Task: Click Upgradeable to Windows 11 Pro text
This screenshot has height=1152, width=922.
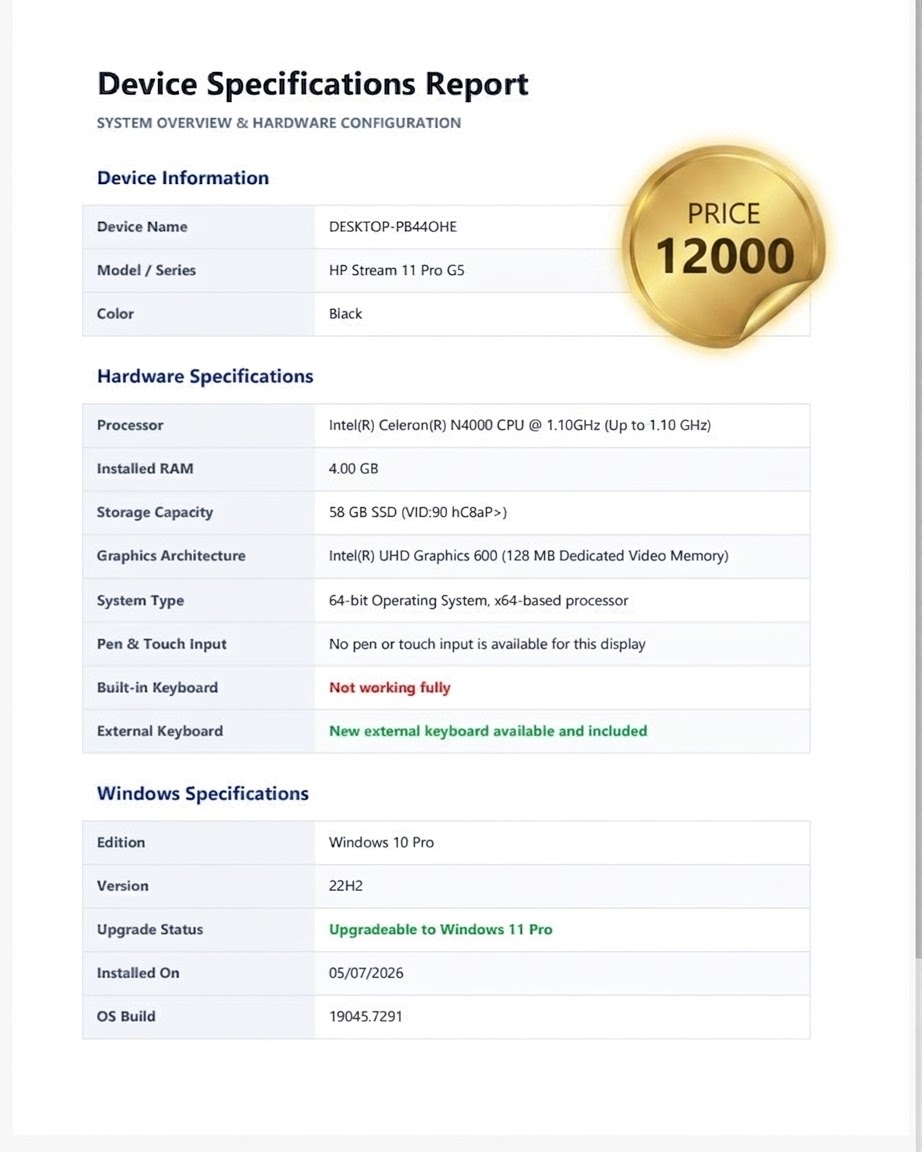Action: [441, 929]
